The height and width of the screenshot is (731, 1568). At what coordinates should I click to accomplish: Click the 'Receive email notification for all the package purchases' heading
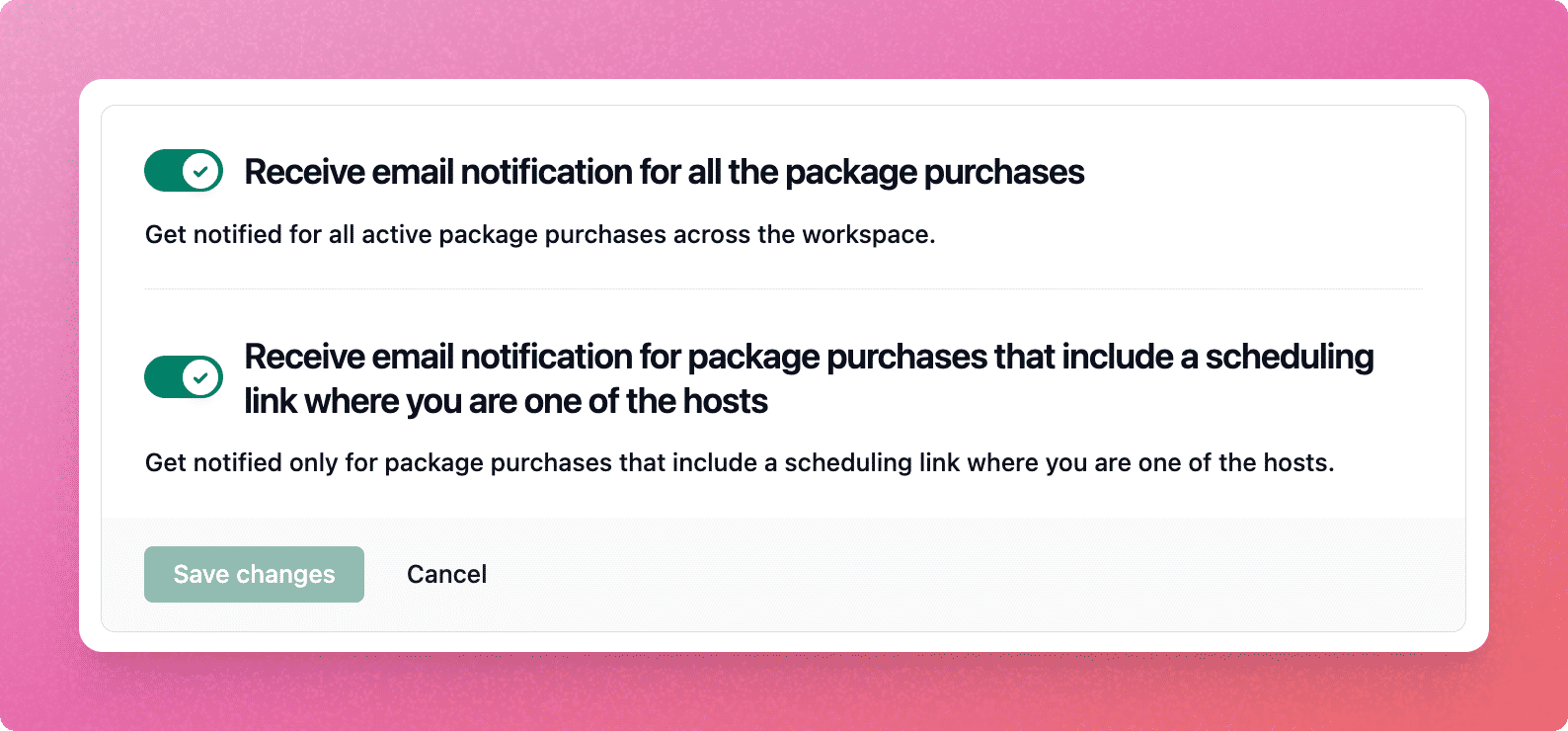coord(664,172)
